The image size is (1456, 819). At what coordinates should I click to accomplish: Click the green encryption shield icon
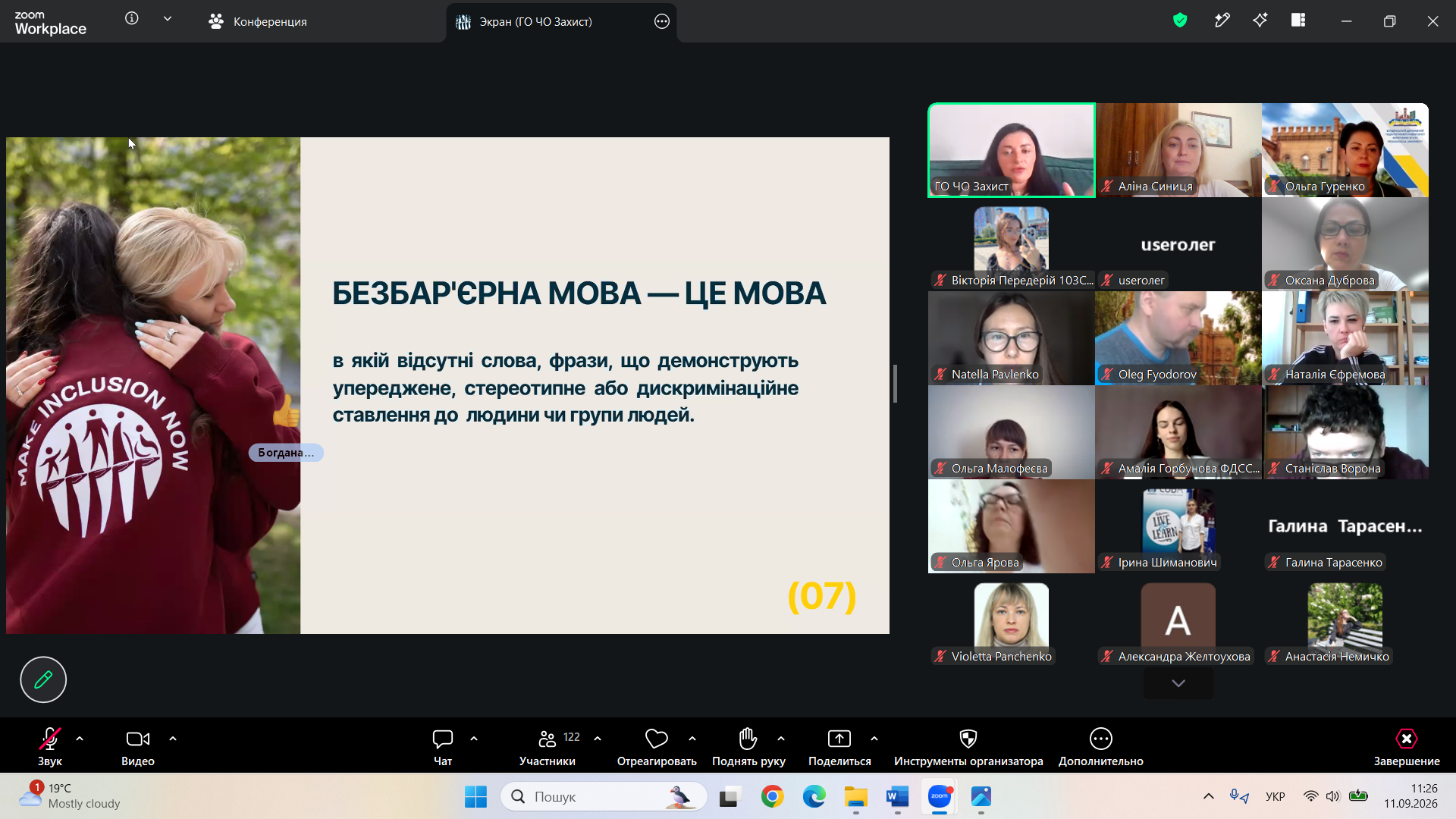1180,20
